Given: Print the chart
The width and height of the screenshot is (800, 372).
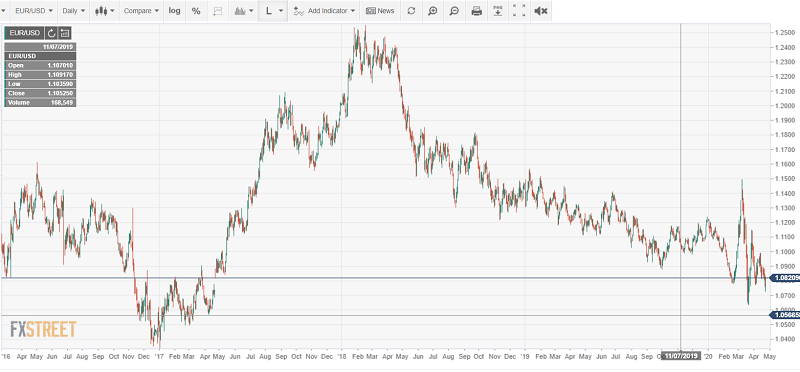Looking at the screenshot, I should [477, 11].
